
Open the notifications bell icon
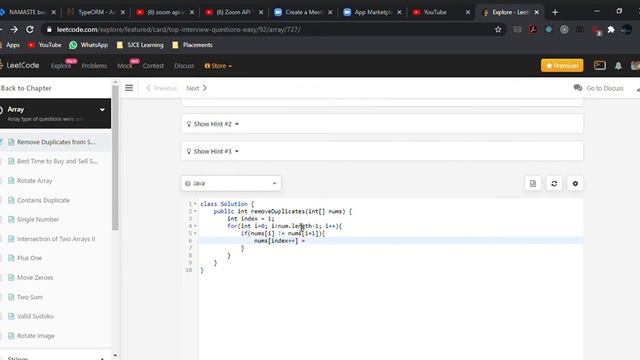click(x=618, y=66)
